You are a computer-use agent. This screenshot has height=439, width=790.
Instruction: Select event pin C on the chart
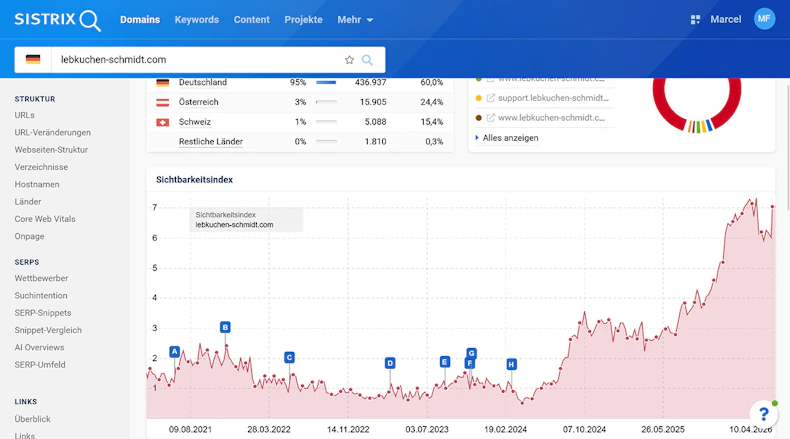click(289, 357)
